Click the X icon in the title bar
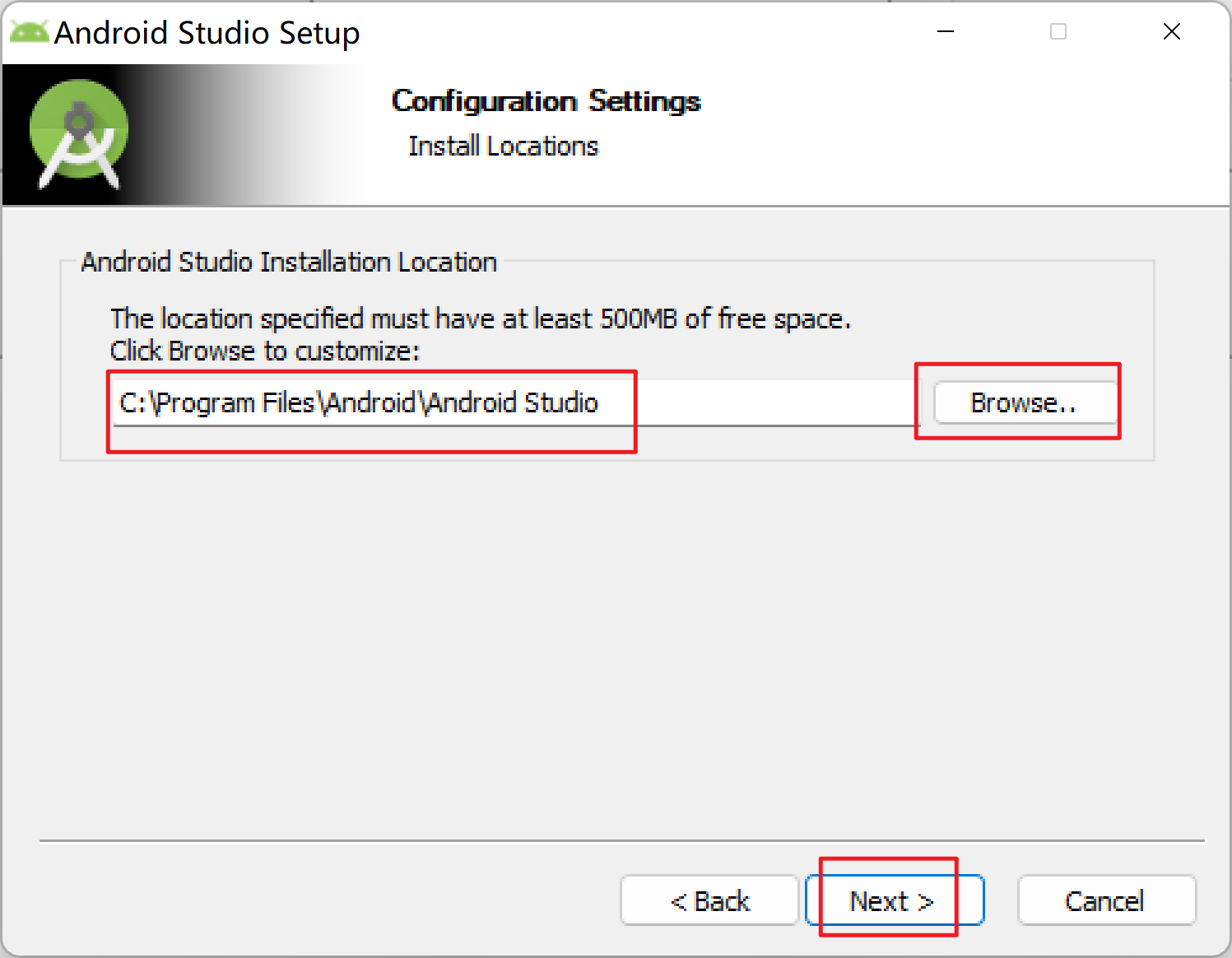Image resolution: width=1232 pixels, height=958 pixels. pos(1171,31)
